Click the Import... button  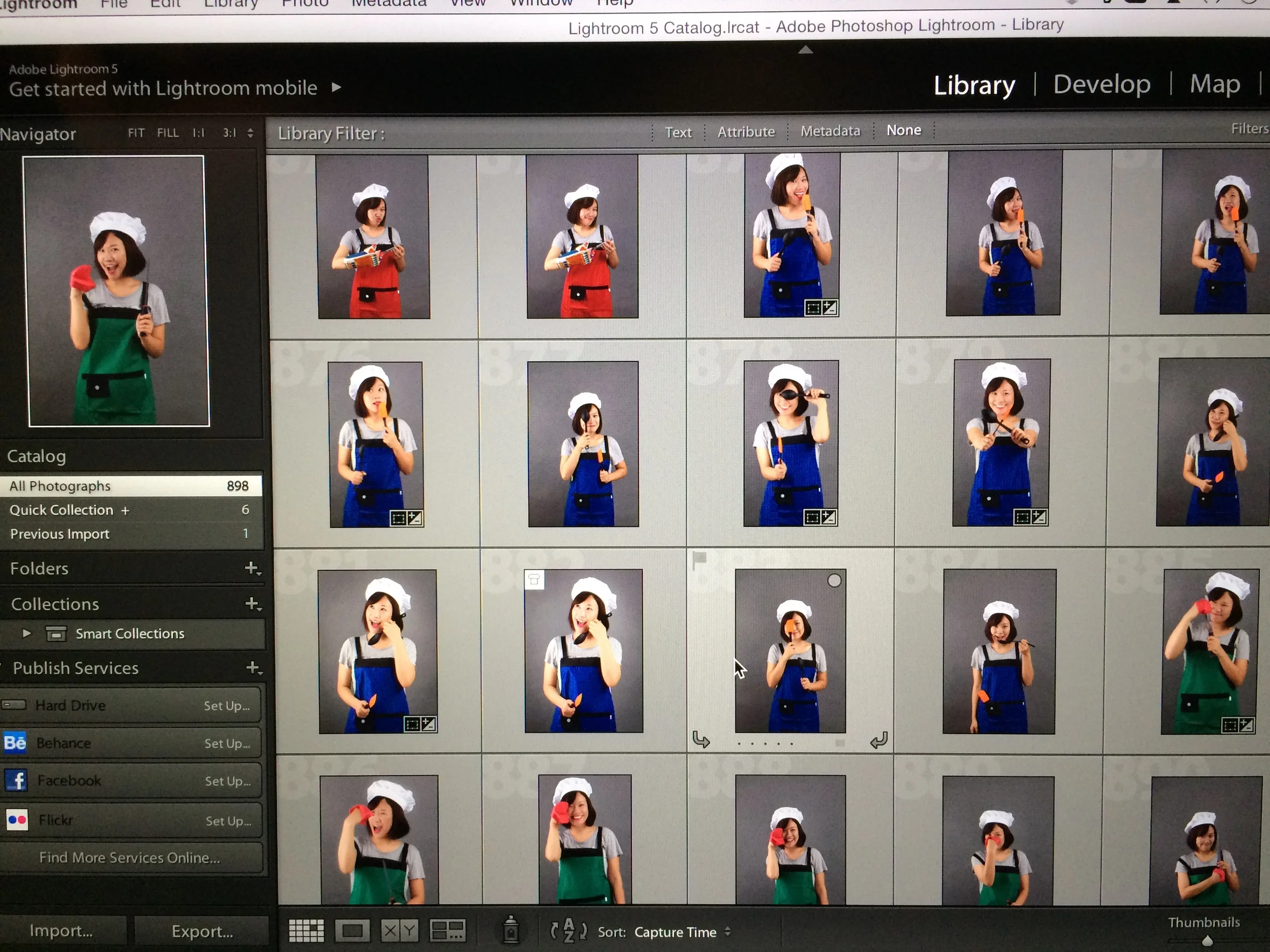pos(61,931)
